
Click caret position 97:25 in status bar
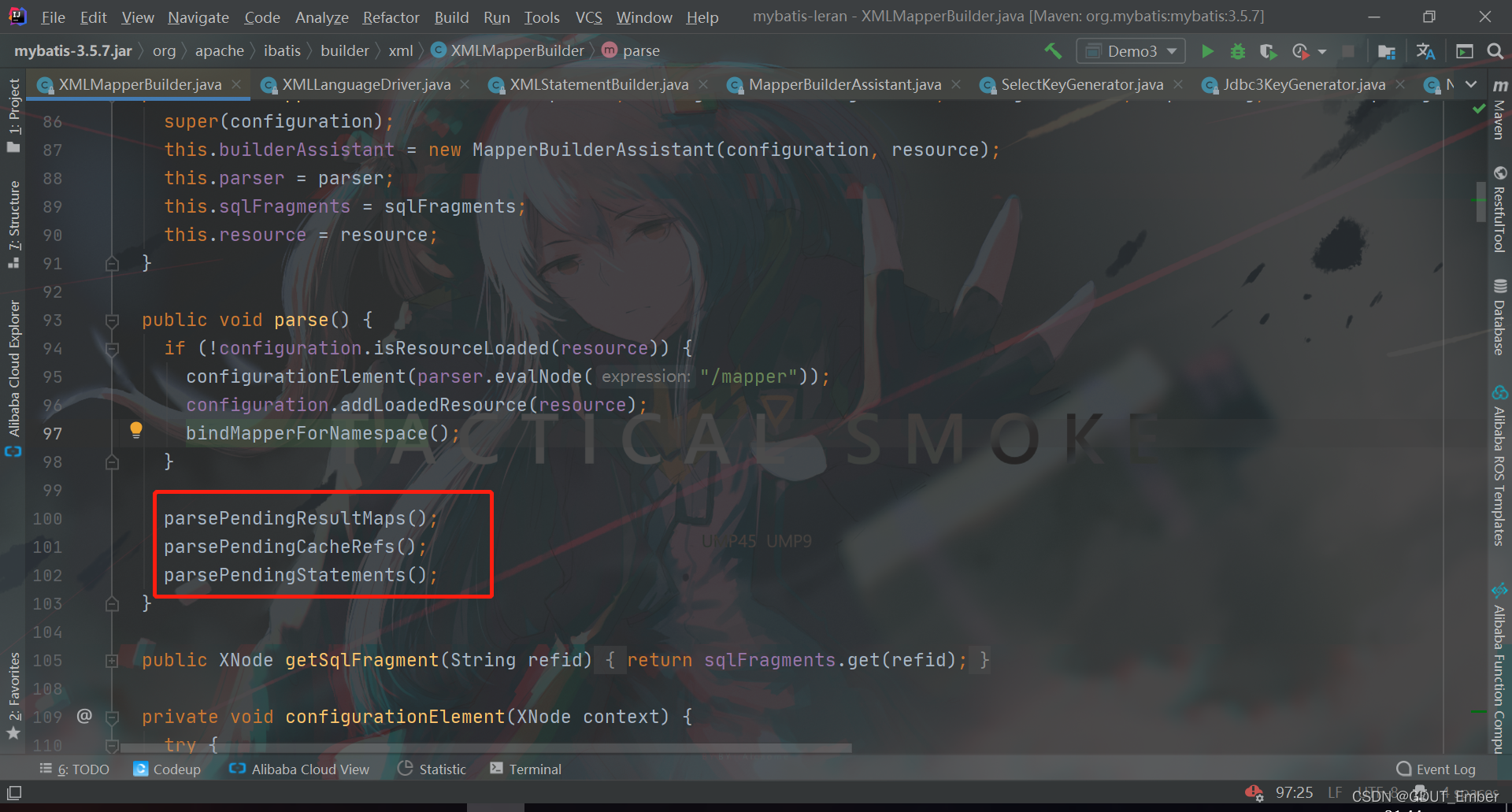(x=1294, y=792)
